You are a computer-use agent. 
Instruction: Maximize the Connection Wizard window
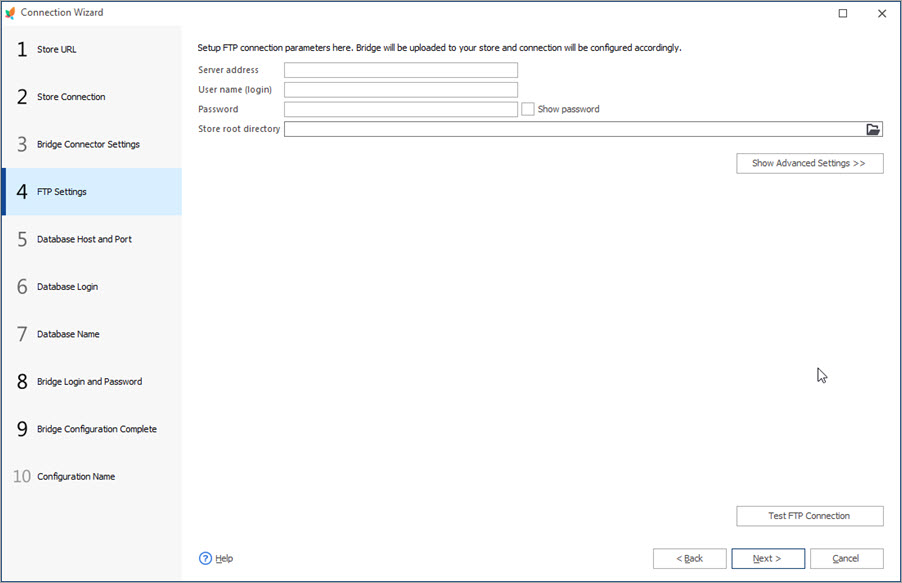tap(843, 13)
